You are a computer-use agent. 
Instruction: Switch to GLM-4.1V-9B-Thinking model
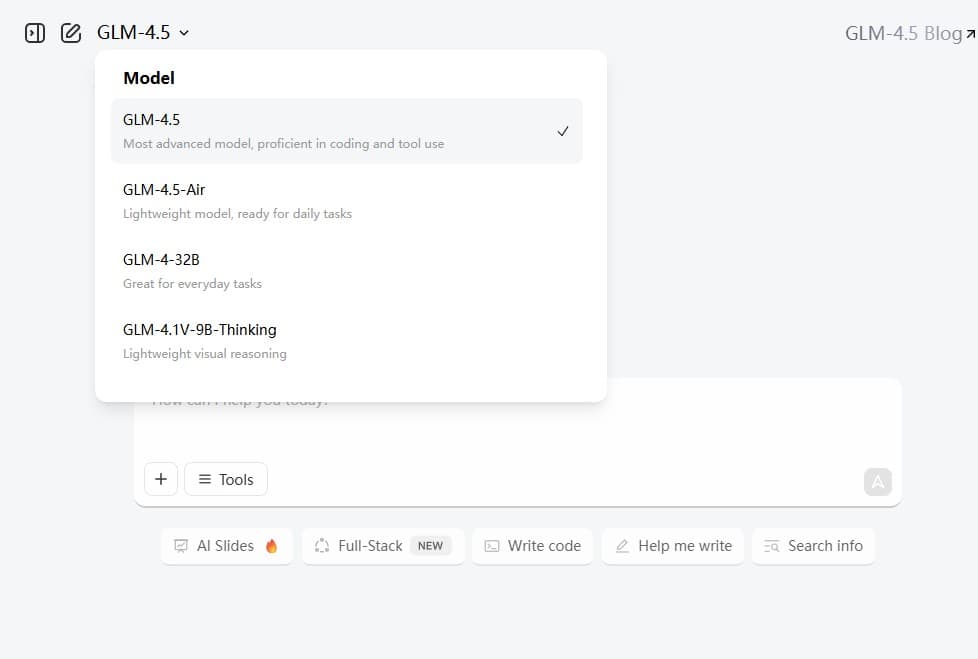pyautogui.click(x=347, y=340)
